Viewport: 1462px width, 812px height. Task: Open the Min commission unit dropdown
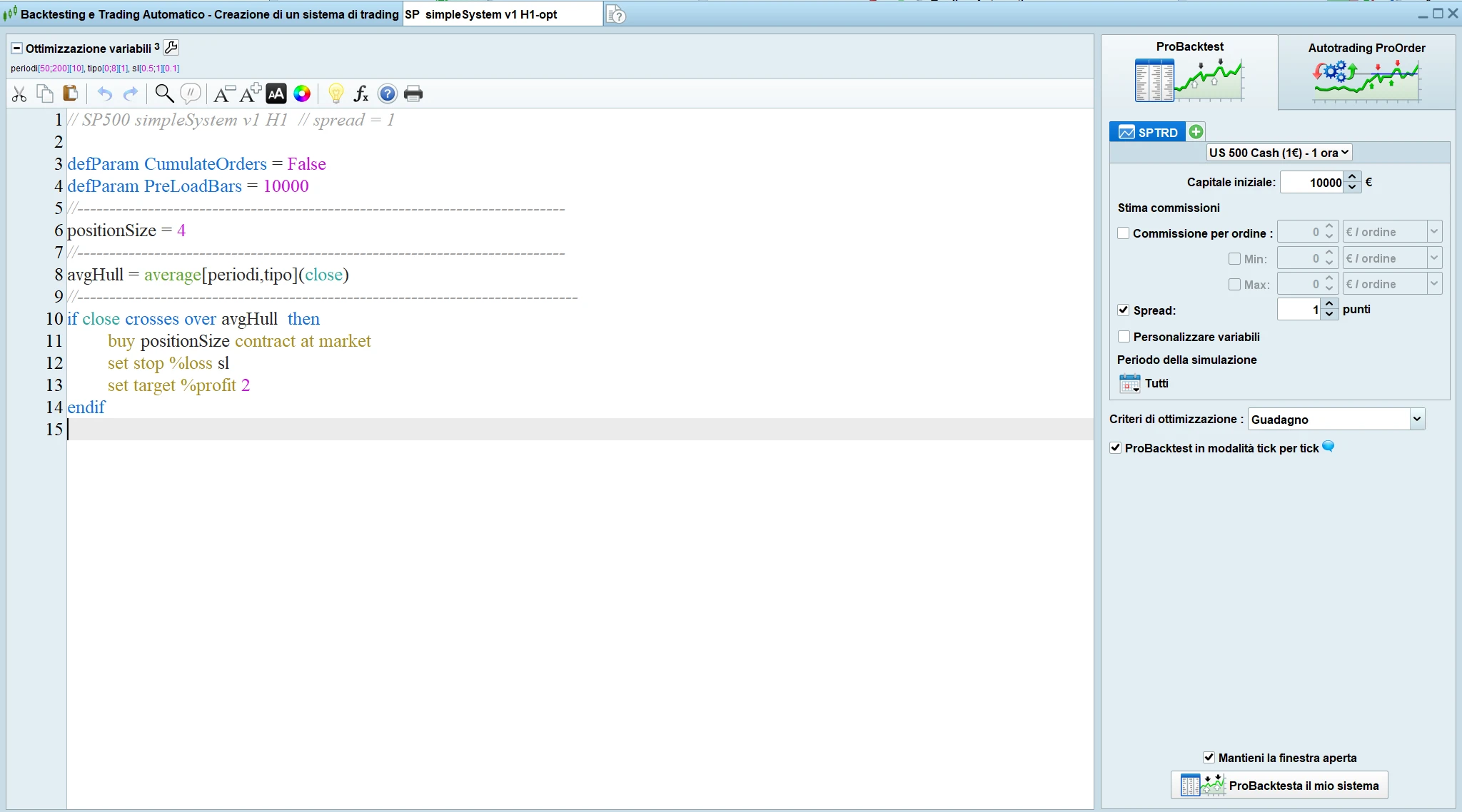point(1392,258)
